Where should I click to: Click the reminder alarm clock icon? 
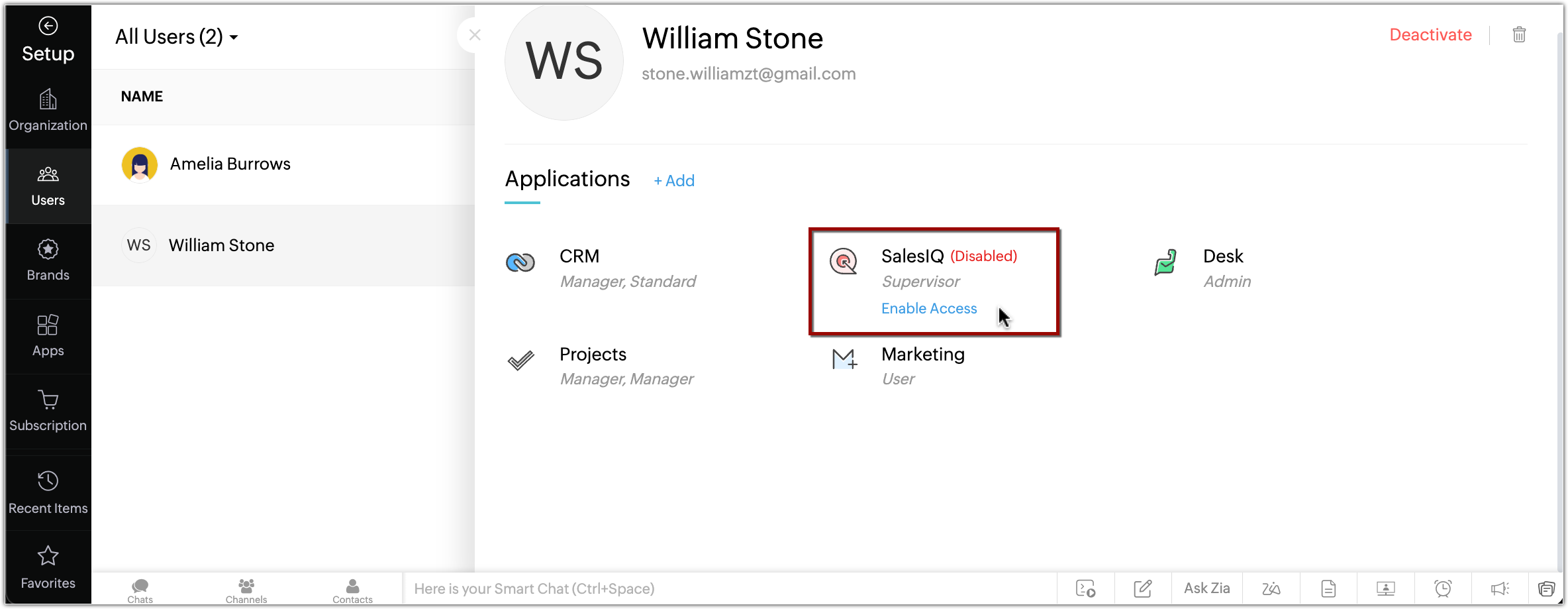1443,588
